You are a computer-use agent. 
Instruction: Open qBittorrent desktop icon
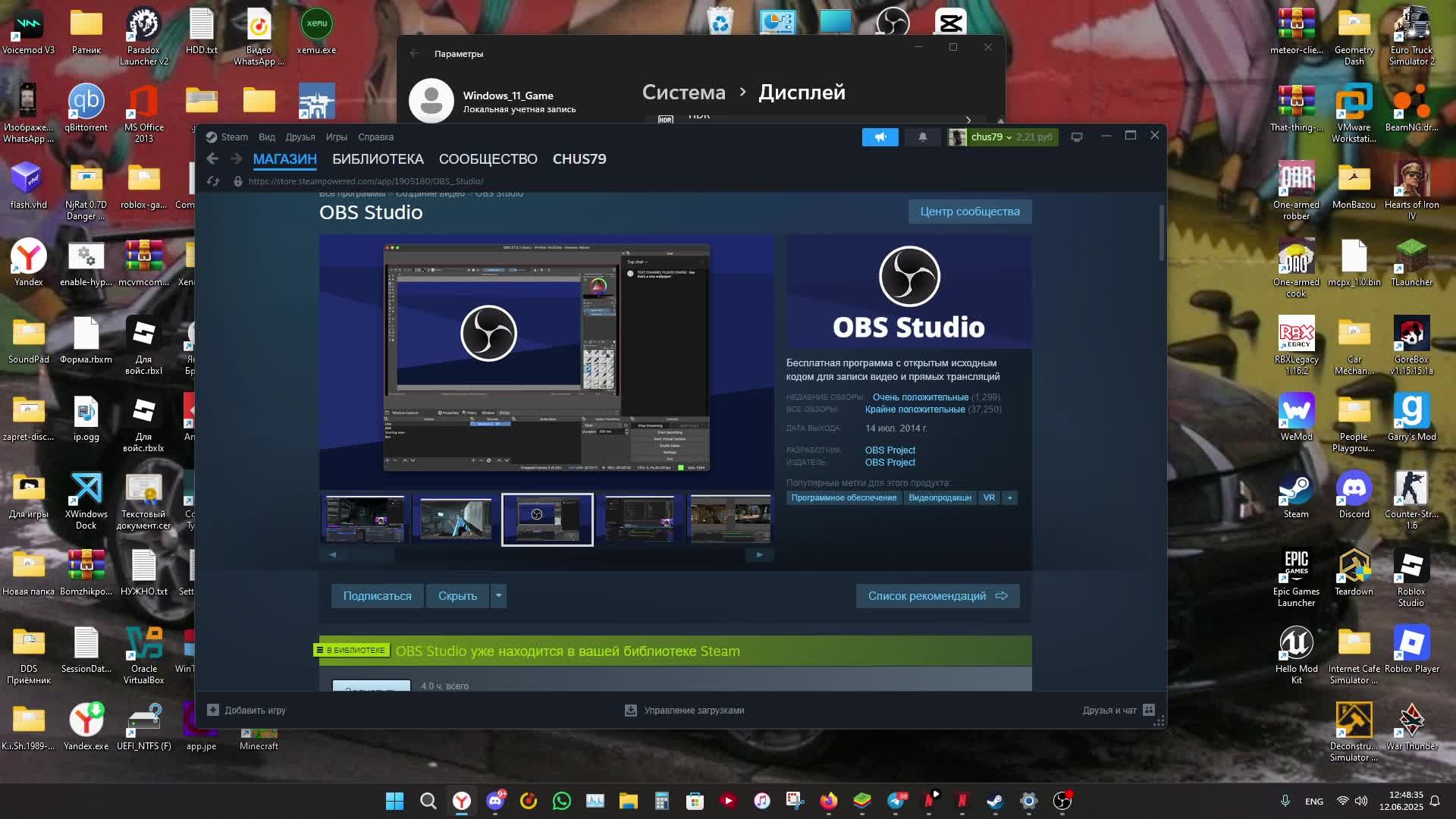click(86, 108)
